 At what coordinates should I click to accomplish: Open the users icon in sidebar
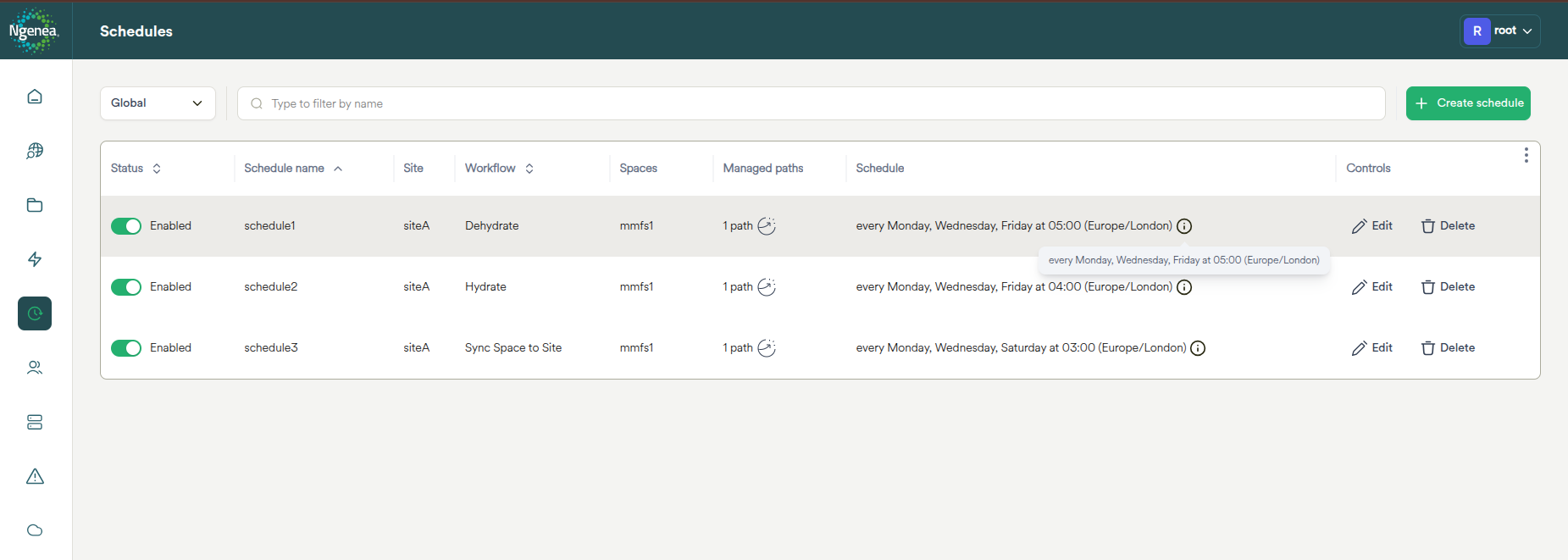tap(35, 368)
